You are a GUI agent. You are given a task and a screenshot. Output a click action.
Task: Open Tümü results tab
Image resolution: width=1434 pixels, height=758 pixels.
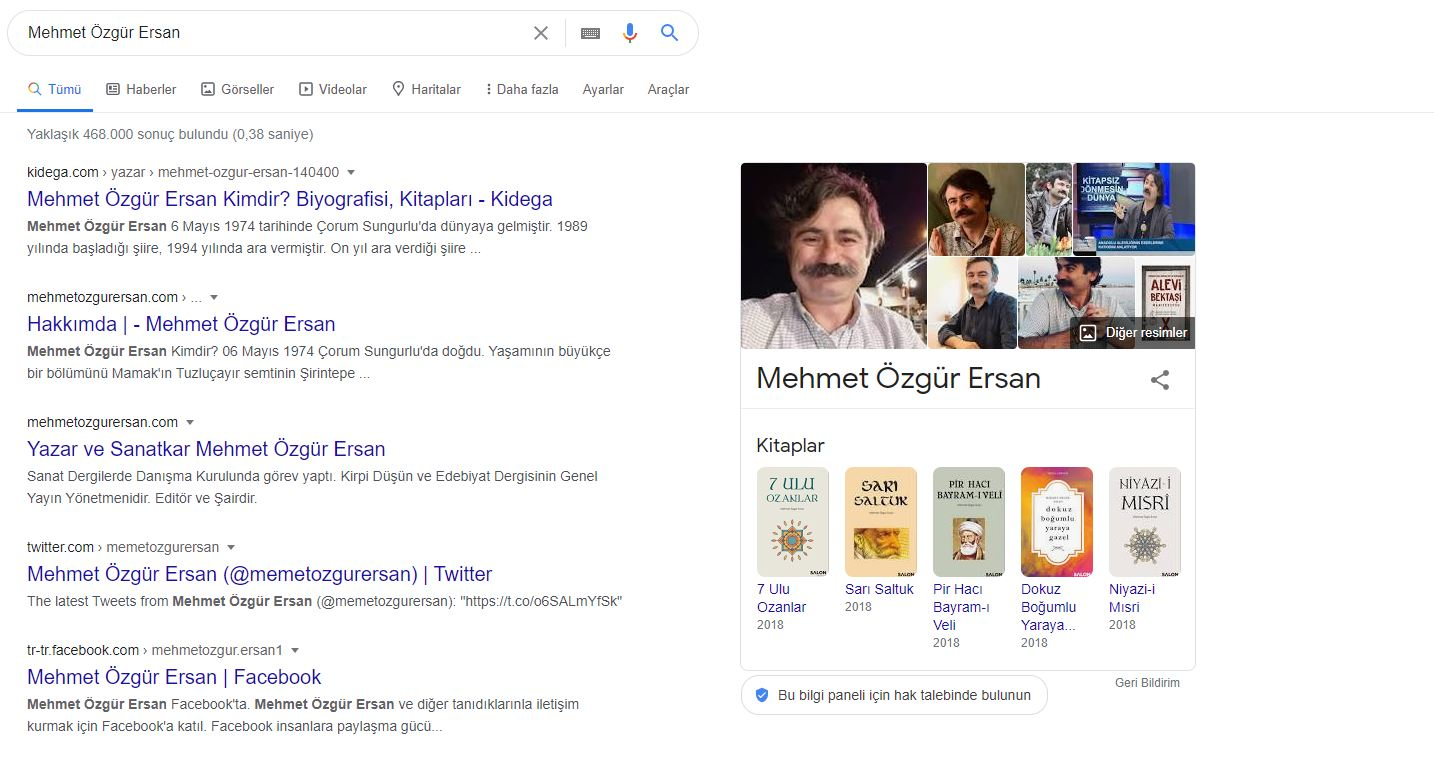click(55, 89)
